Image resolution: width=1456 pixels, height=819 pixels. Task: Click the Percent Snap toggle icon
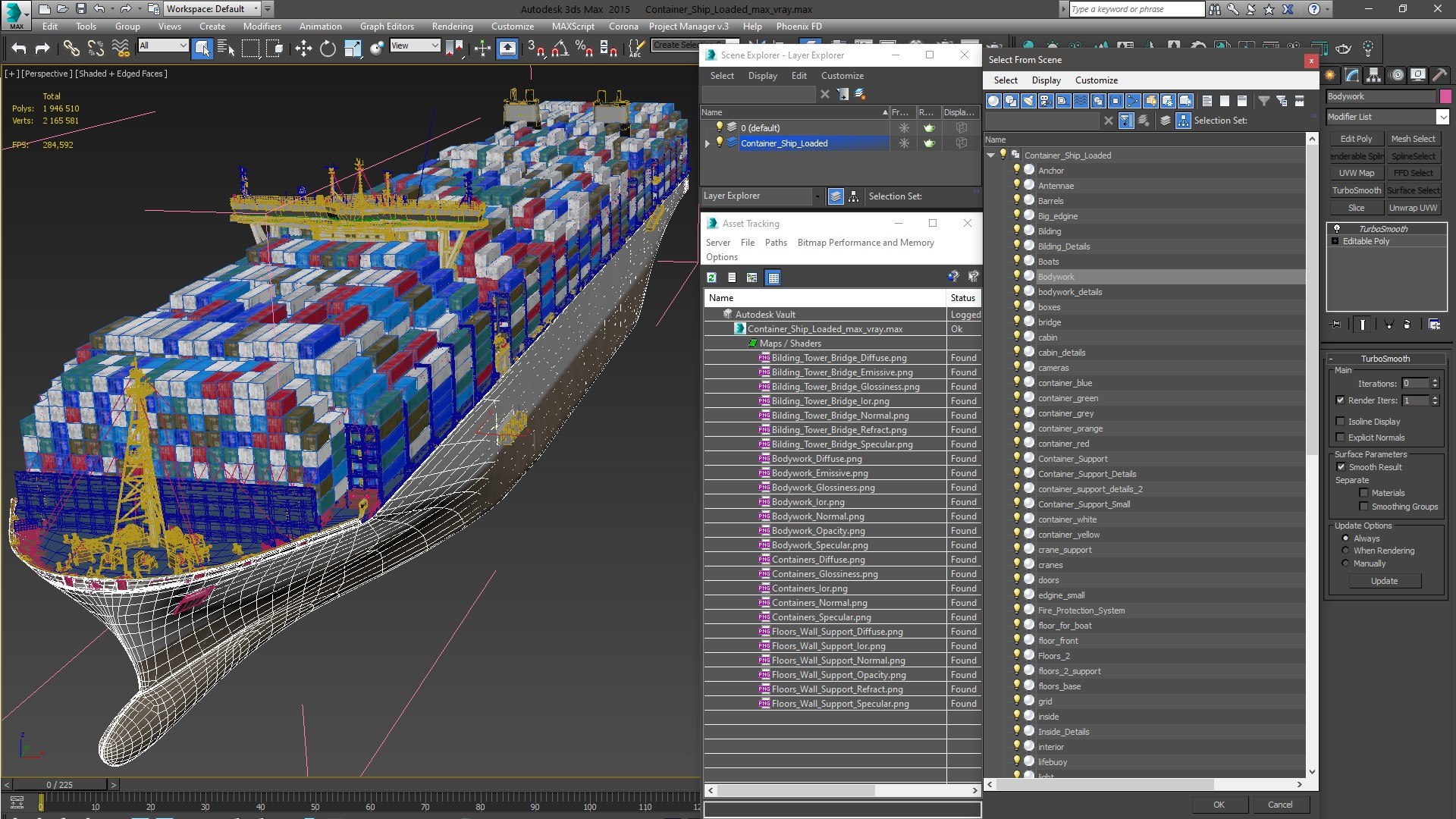(584, 49)
